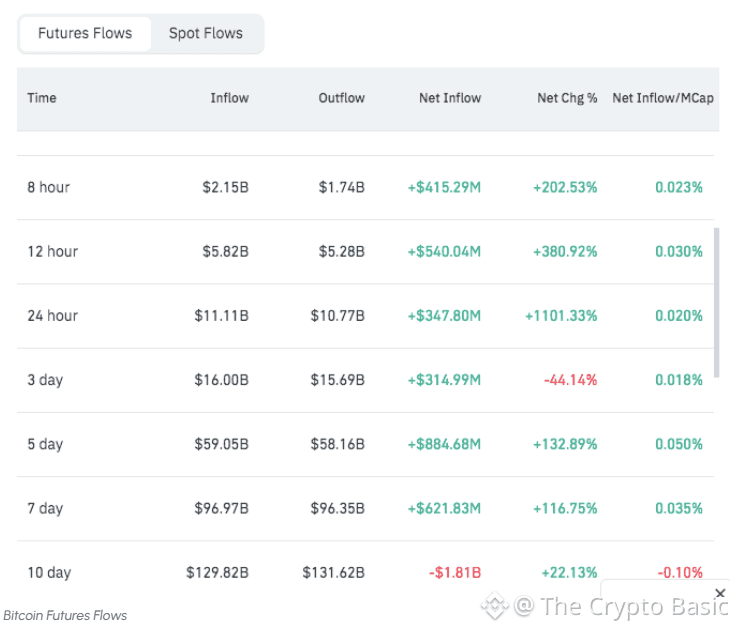The width and height of the screenshot is (736, 631).
Task: Click the 10 day net inflow -$1.81B
Action: (454, 572)
